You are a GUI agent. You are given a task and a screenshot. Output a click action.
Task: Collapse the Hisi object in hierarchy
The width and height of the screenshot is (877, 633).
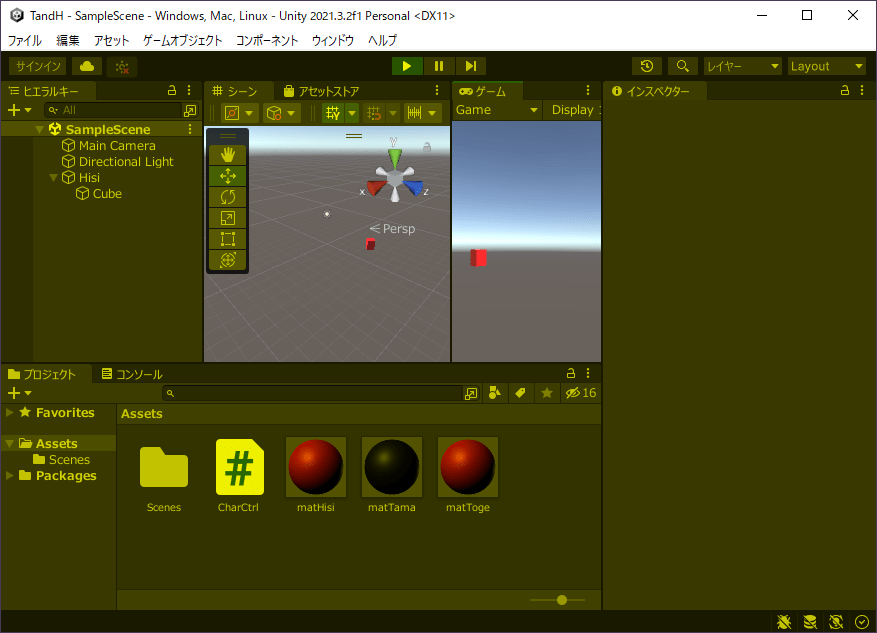(x=54, y=178)
